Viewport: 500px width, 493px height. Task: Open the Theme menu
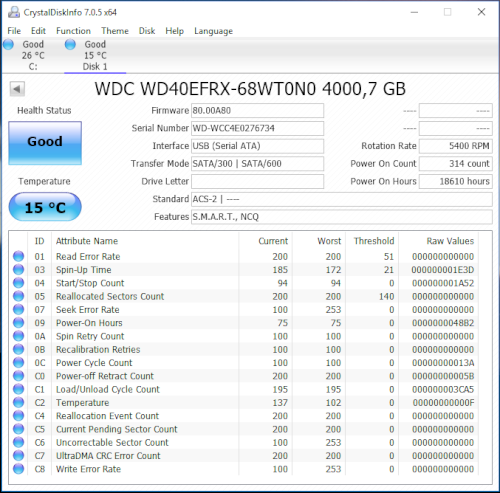click(x=115, y=31)
